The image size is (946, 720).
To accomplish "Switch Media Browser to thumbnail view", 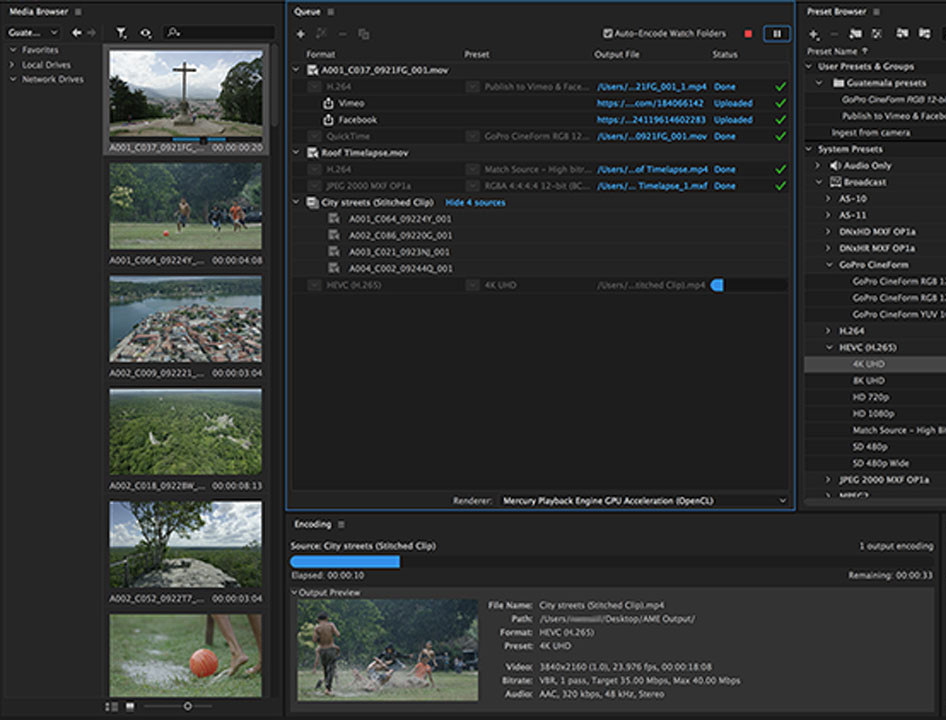I will tap(130, 706).
